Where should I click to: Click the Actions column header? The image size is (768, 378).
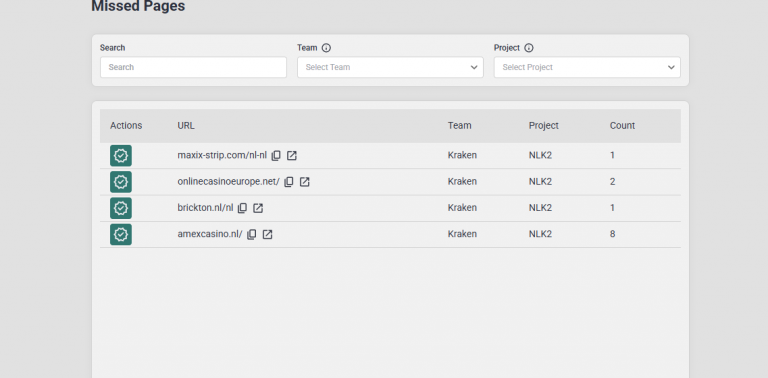pos(126,125)
